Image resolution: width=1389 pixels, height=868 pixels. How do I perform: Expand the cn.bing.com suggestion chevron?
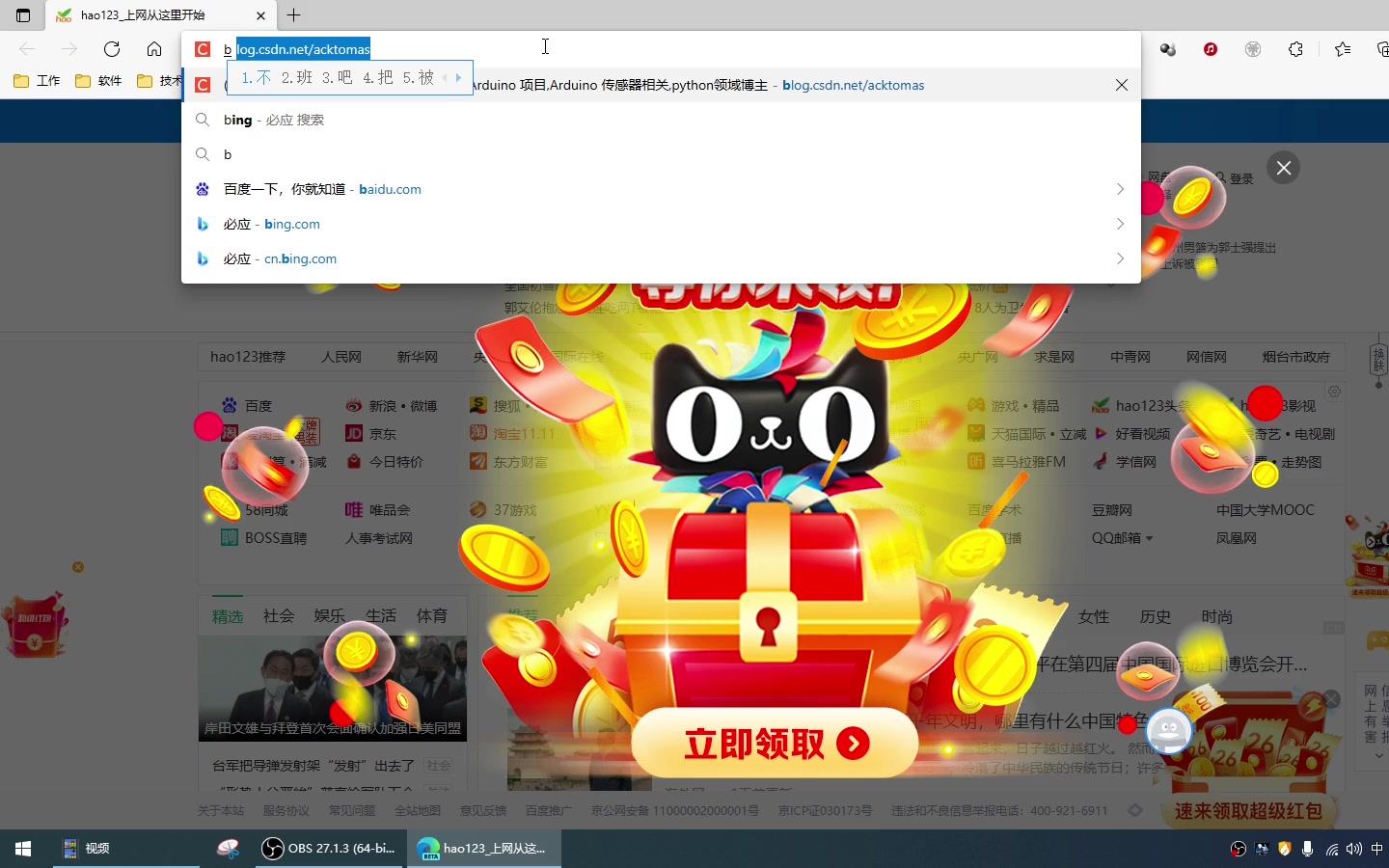(x=1120, y=258)
